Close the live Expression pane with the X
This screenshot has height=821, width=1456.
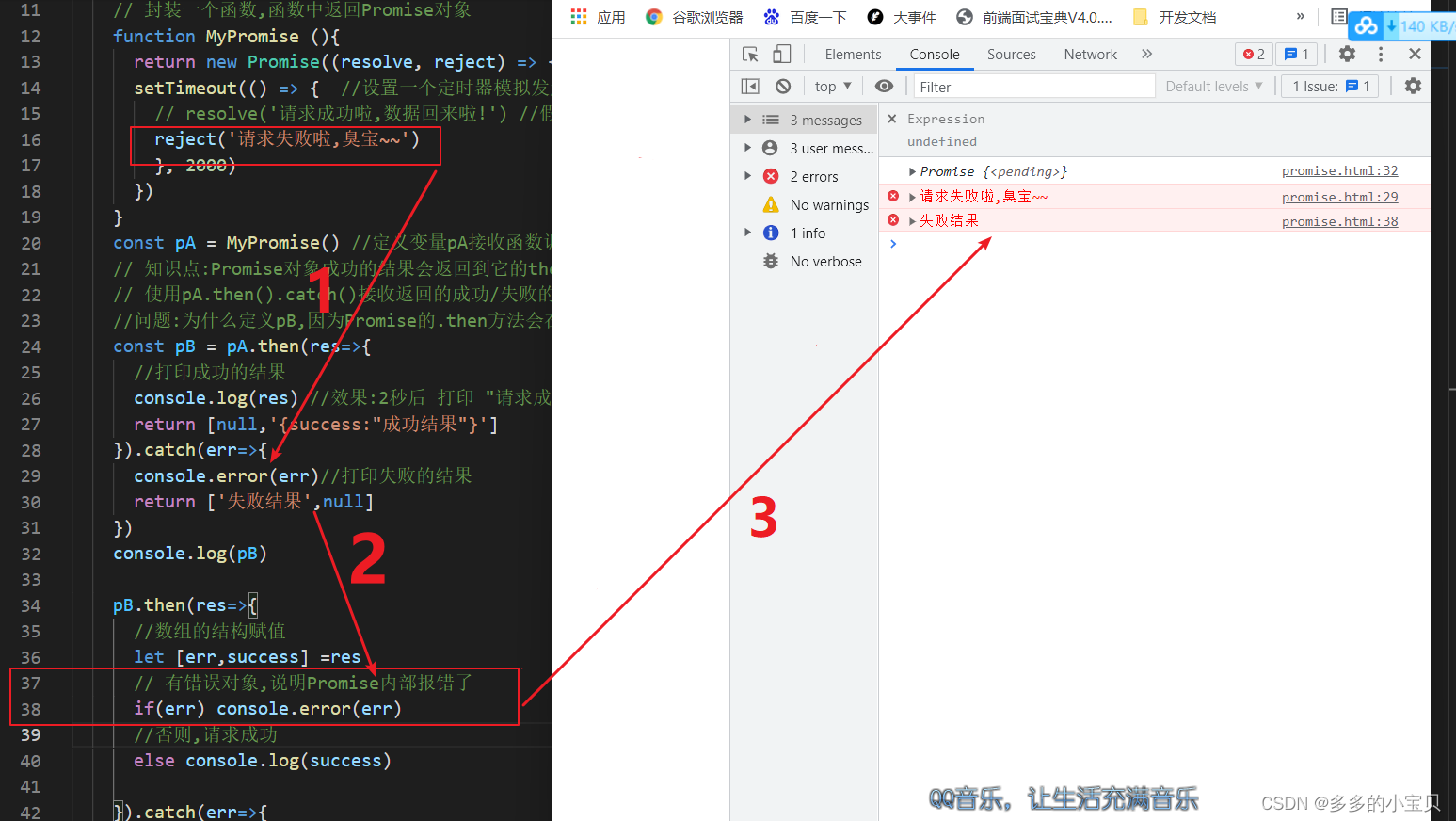tap(892, 119)
